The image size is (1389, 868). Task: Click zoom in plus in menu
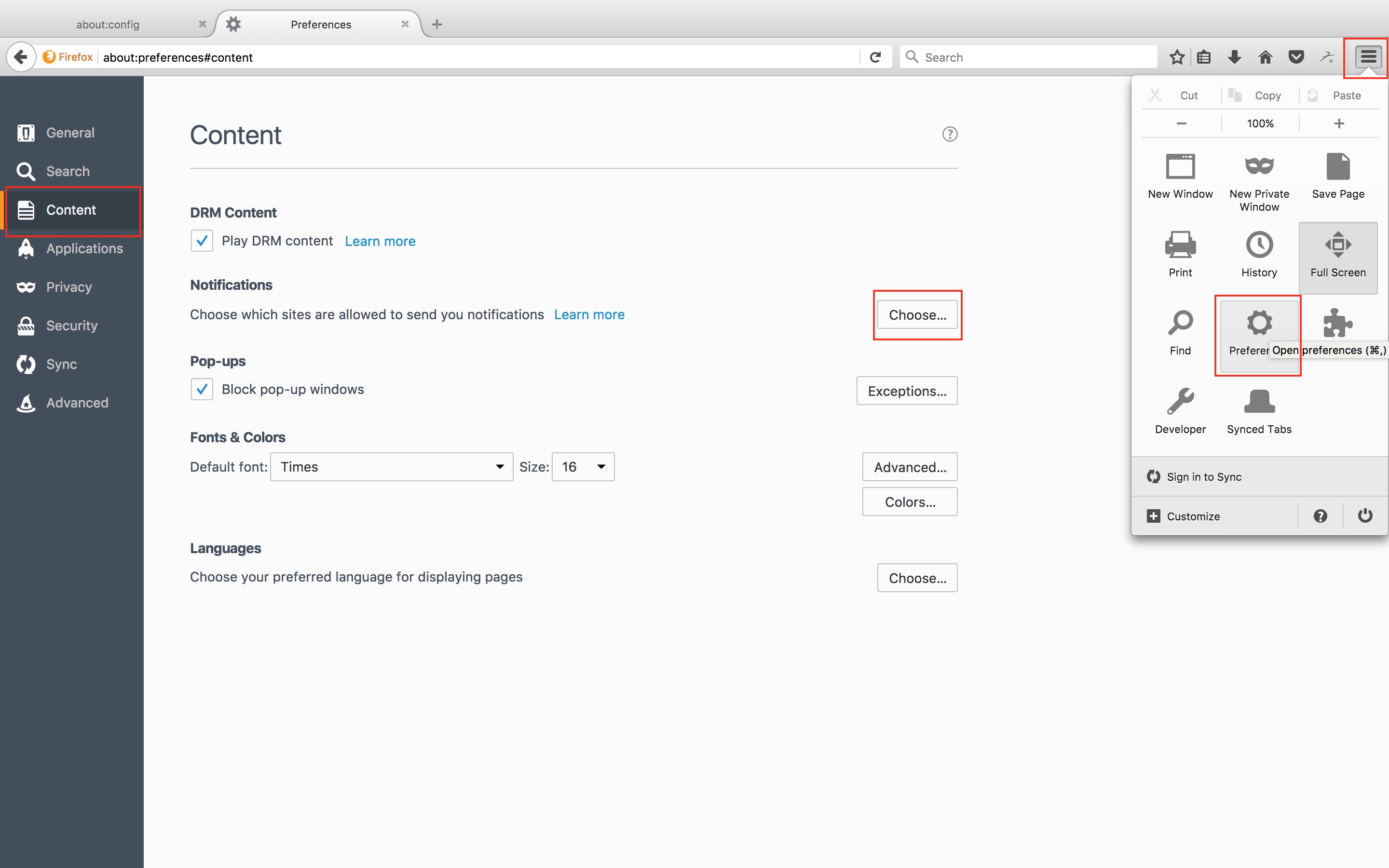pos(1338,123)
